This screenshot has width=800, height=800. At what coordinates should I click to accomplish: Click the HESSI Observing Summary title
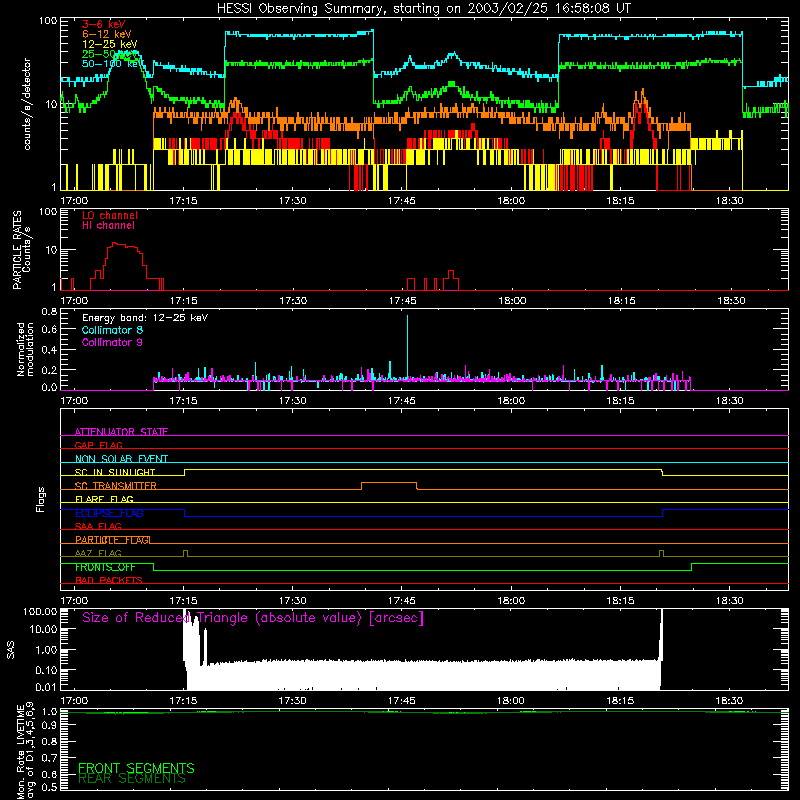(423, 9)
